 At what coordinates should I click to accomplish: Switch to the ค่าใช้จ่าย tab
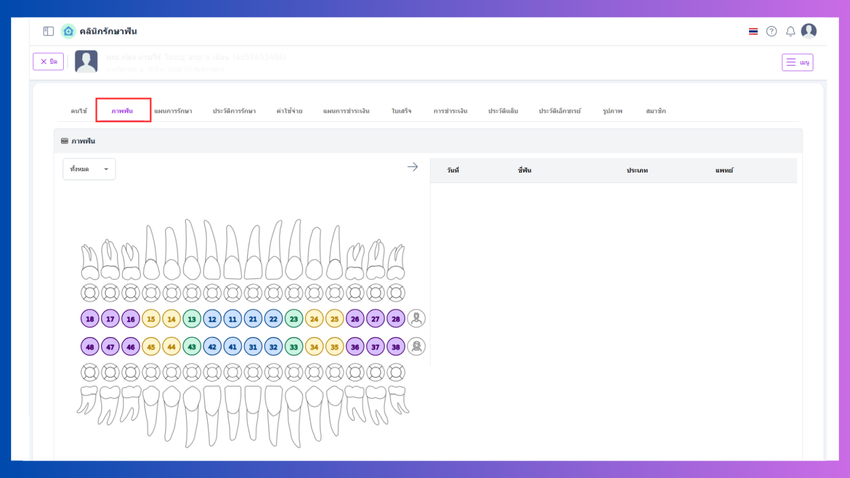pos(289,111)
